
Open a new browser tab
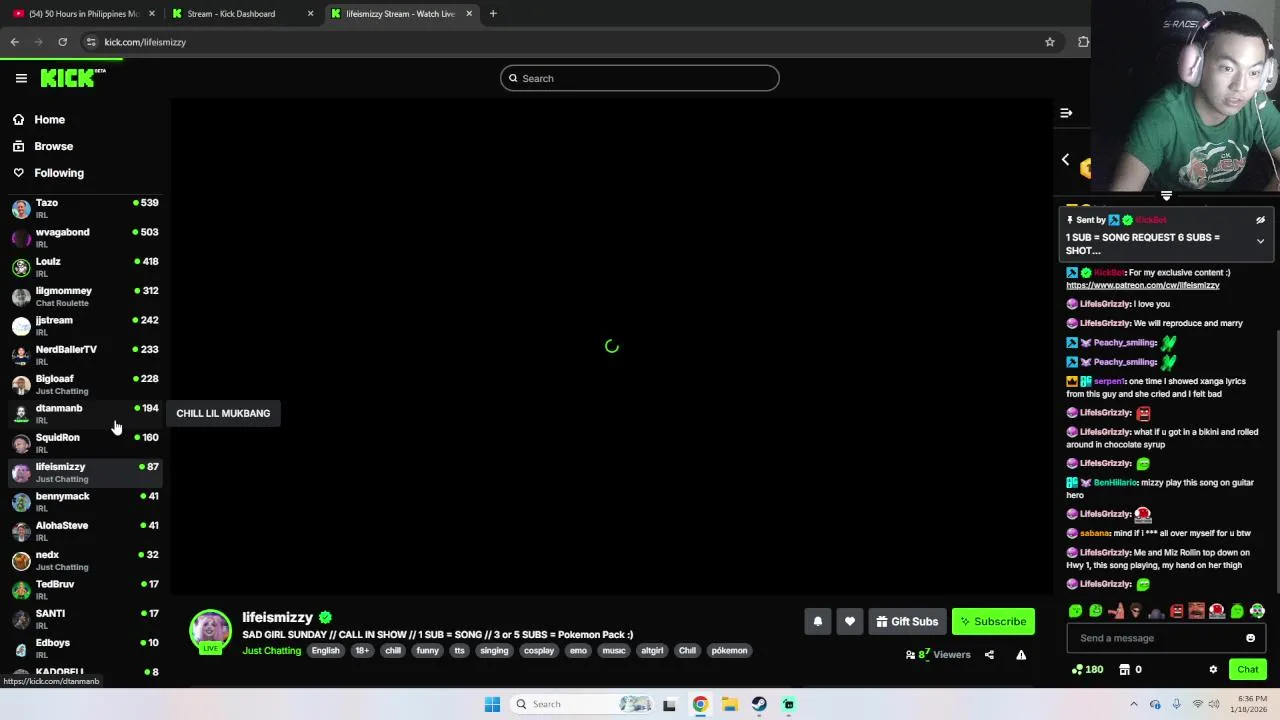[x=493, y=14]
